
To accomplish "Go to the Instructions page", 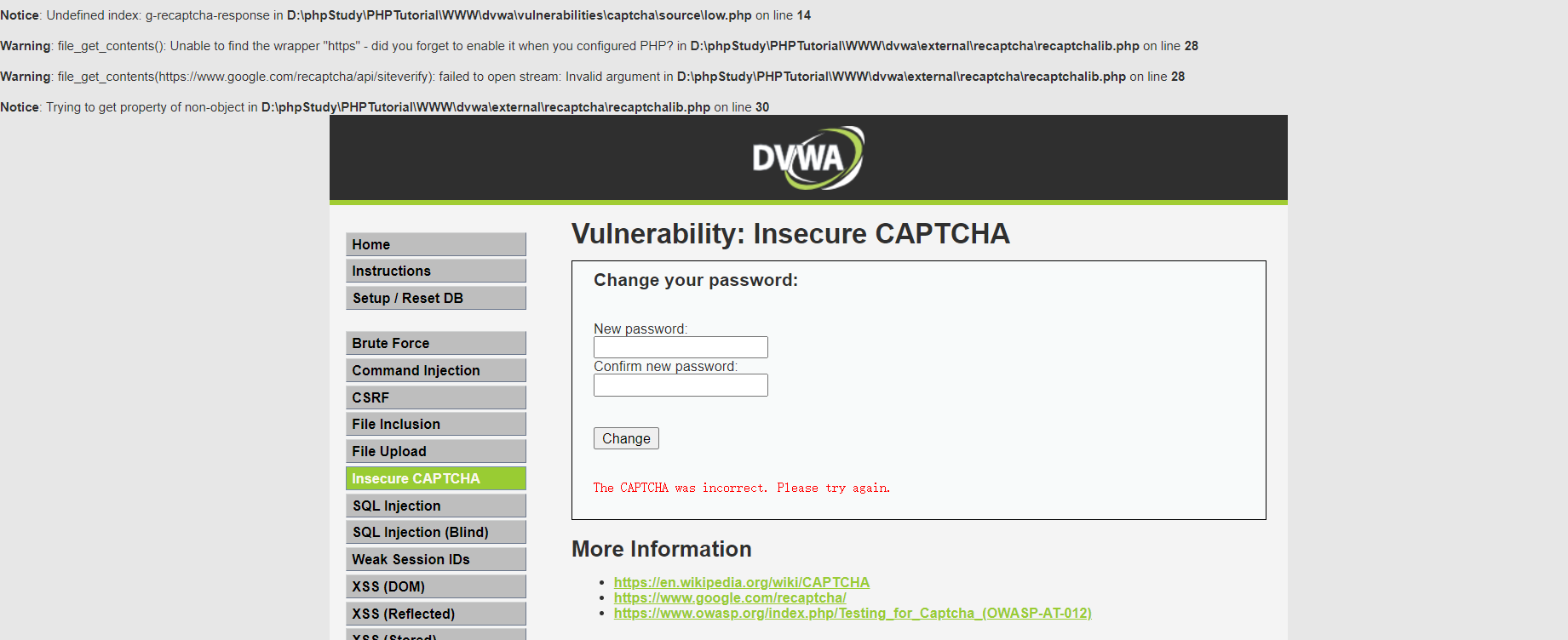I will click(x=435, y=271).
